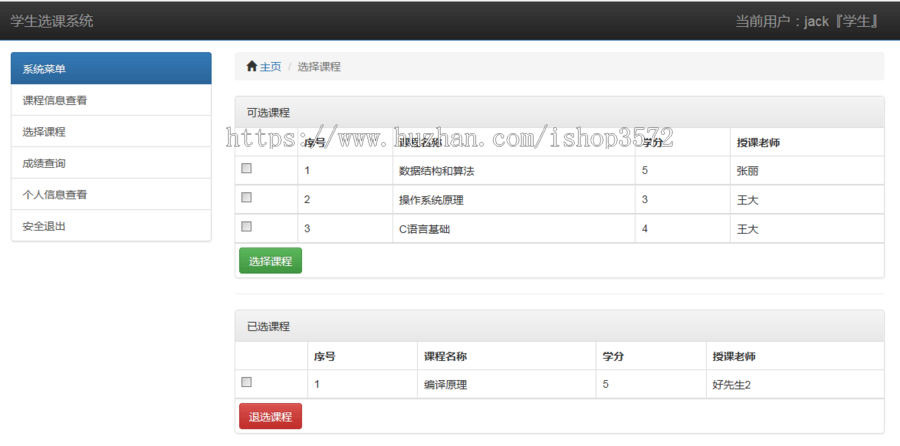Click the red 退选课程 button
The image size is (900, 446).
[270, 416]
